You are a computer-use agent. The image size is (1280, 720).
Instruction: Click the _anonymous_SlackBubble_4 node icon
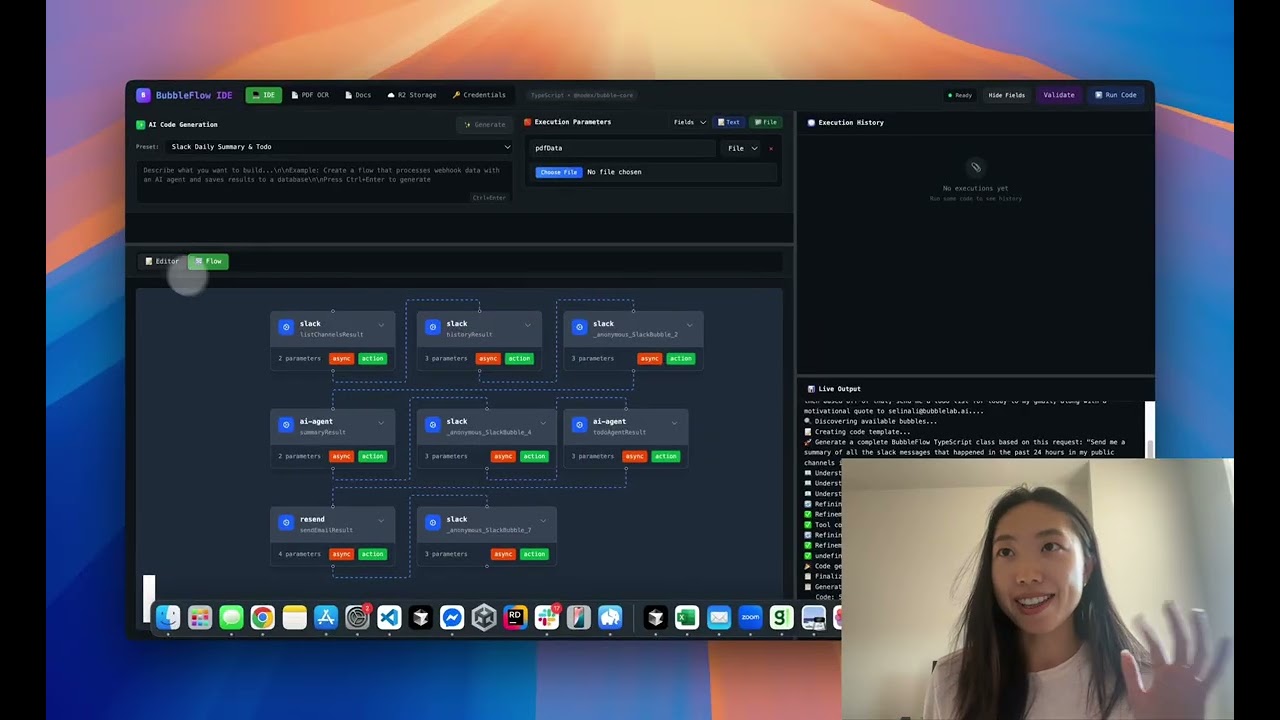tap(433, 425)
